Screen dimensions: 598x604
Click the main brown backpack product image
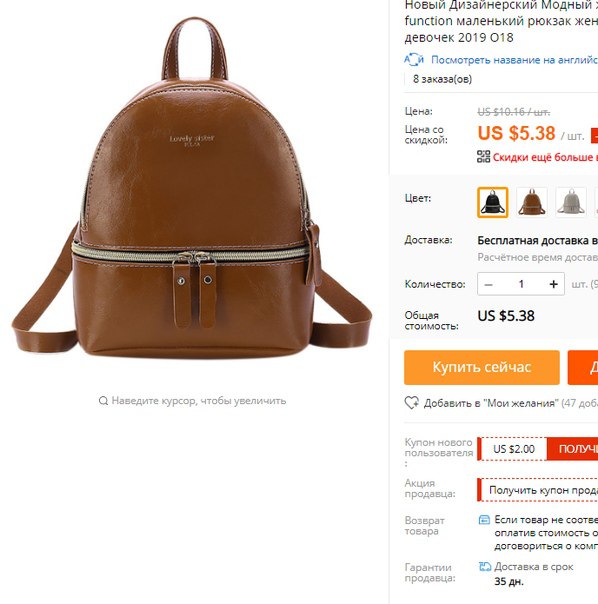pyautogui.click(x=191, y=188)
